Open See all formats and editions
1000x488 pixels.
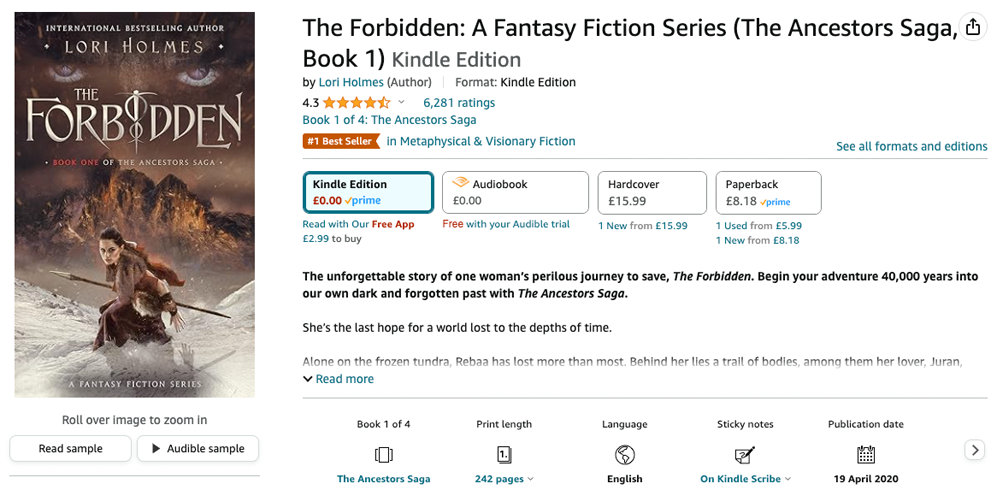911,146
